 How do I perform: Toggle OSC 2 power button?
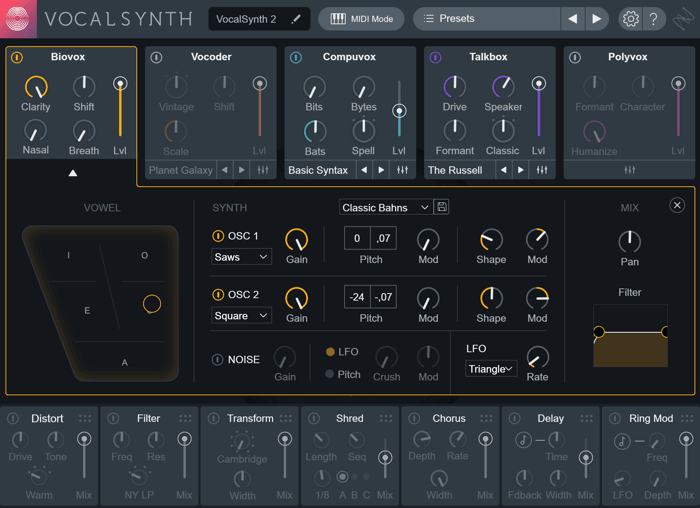218,295
